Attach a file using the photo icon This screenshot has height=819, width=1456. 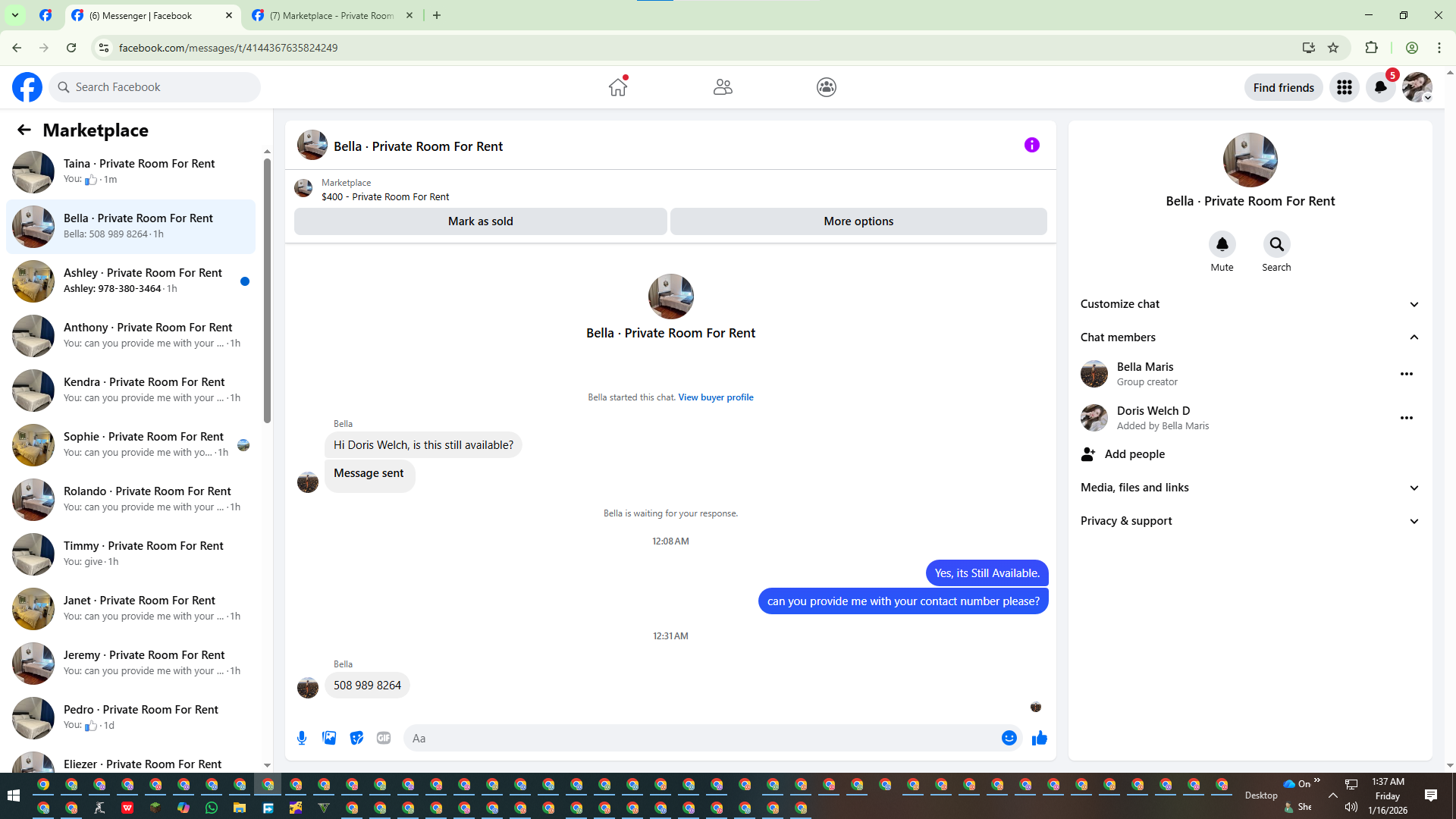(329, 738)
